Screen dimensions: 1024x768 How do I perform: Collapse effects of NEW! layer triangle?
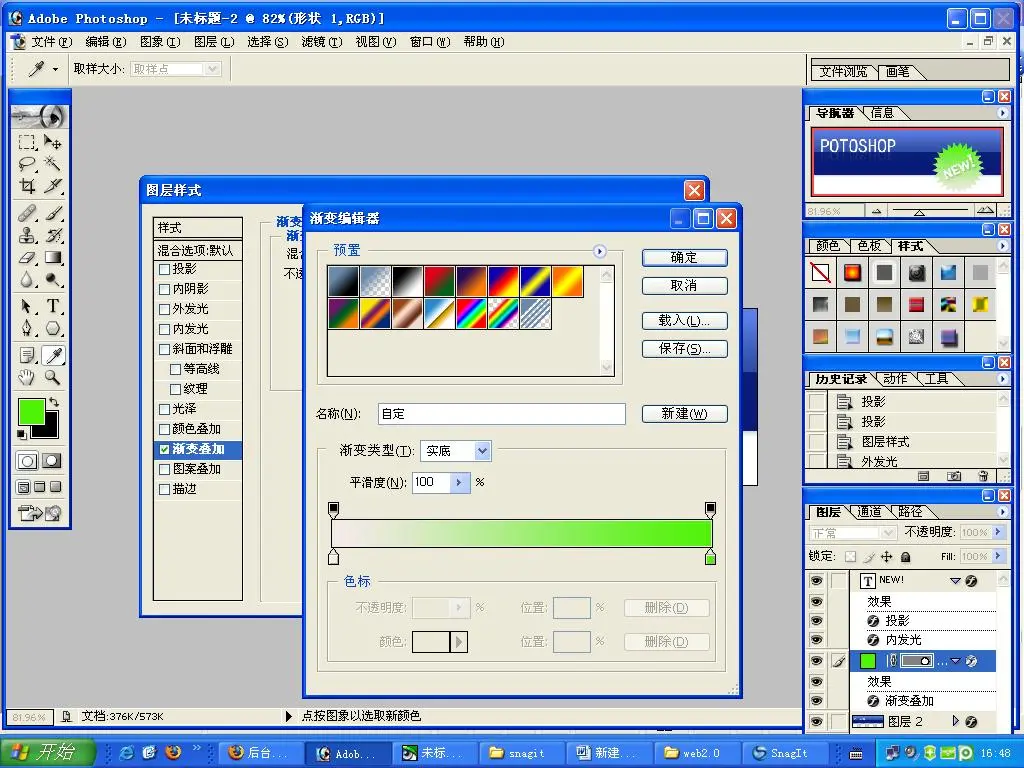pyautogui.click(x=955, y=580)
